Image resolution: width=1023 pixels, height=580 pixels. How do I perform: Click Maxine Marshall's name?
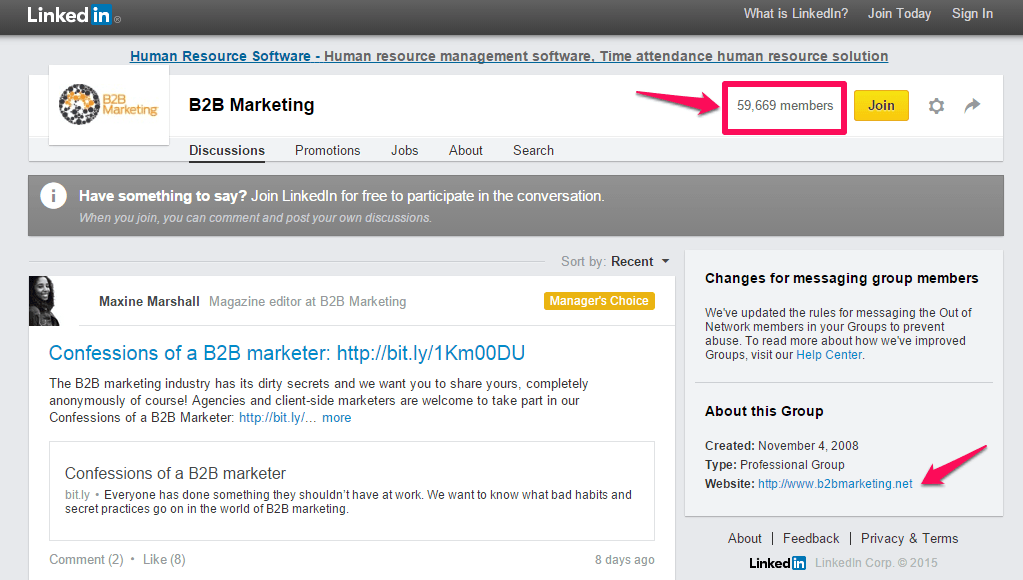[149, 301]
